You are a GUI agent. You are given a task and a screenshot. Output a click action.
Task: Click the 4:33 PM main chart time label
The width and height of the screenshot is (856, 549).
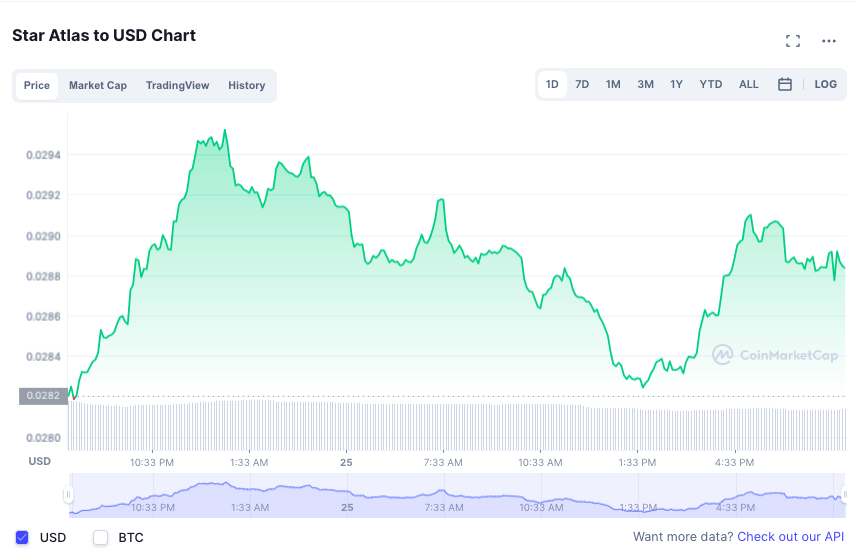[x=734, y=463]
